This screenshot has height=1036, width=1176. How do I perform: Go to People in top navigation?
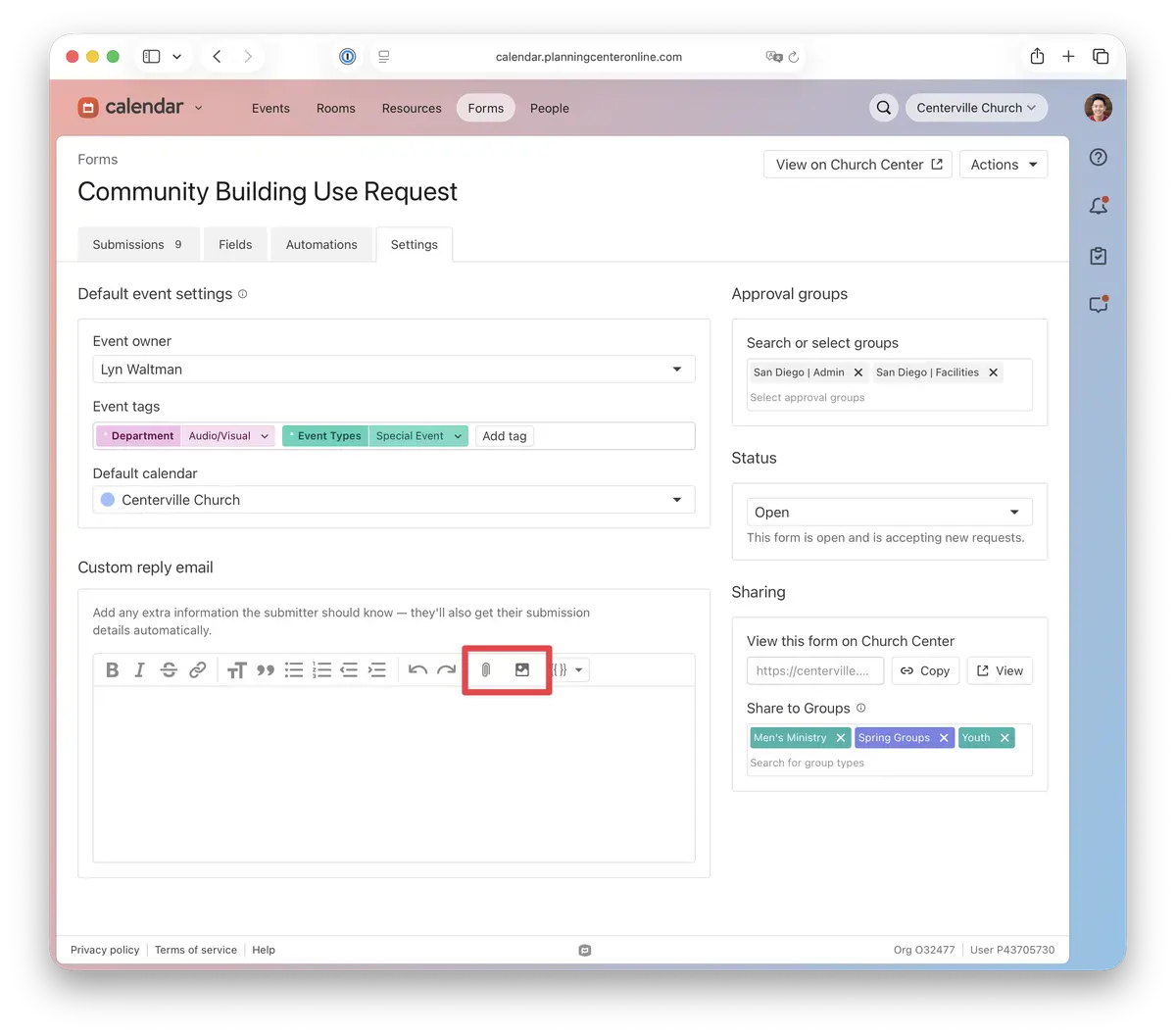click(x=550, y=108)
